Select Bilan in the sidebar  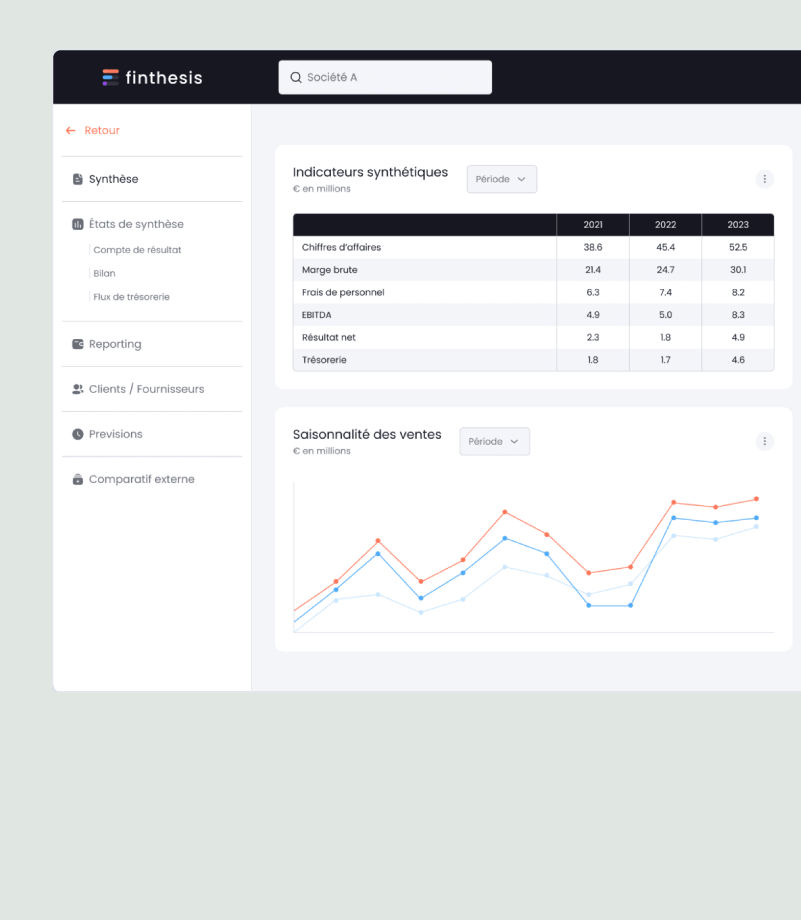click(104, 273)
